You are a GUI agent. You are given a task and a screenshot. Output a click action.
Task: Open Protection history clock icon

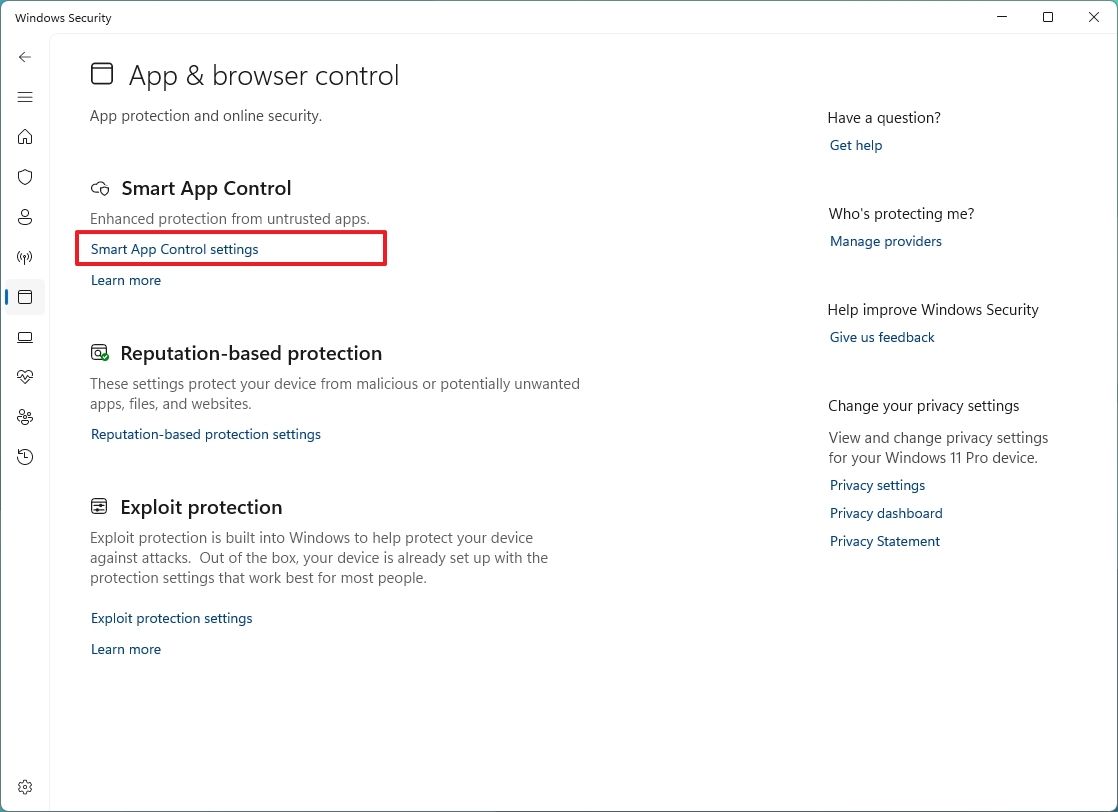[25, 457]
